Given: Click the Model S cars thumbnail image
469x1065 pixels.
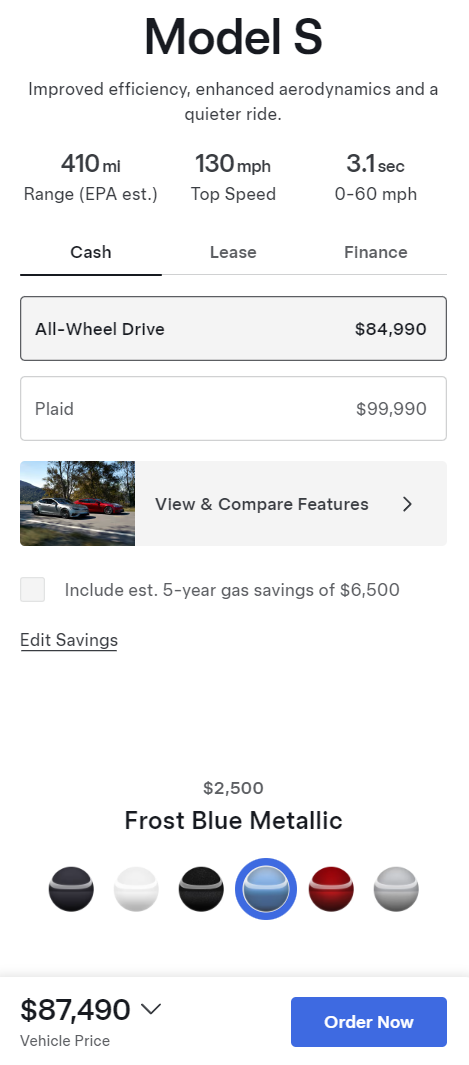Looking at the screenshot, I should tap(77, 503).
